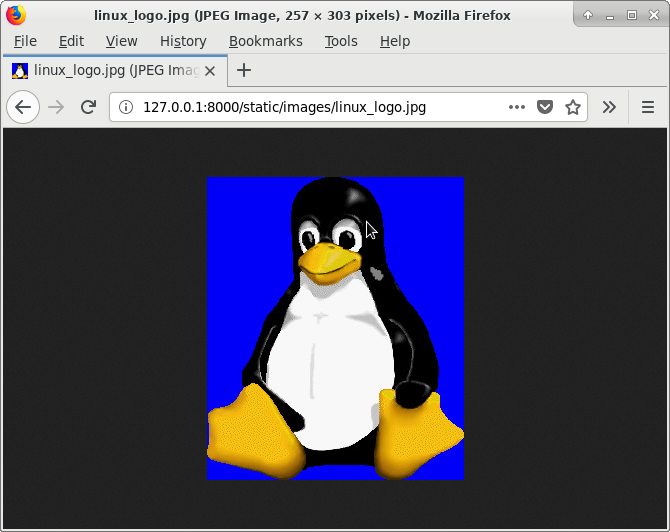This screenshot has height=532, width=670.
Task: Show site information icon in address bar
Action: click(x=126, y=107)
